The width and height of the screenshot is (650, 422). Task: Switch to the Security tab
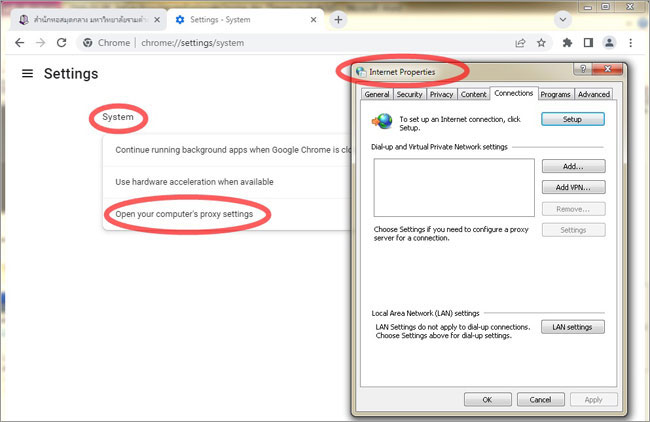409,94
